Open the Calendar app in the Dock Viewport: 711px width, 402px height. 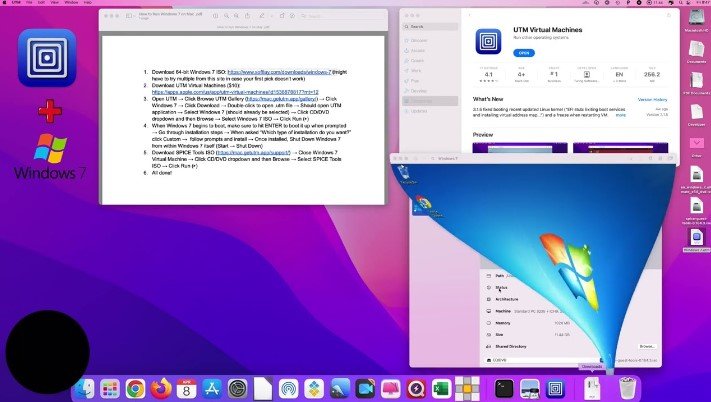point(186,389)
